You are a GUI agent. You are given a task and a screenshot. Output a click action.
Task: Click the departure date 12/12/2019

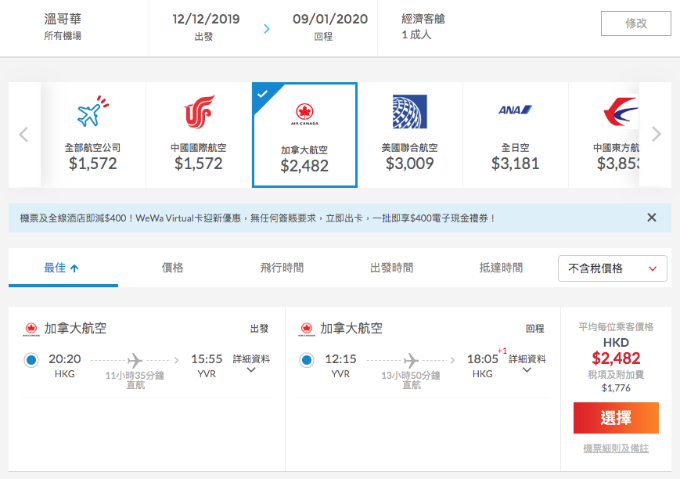[206, 19]
